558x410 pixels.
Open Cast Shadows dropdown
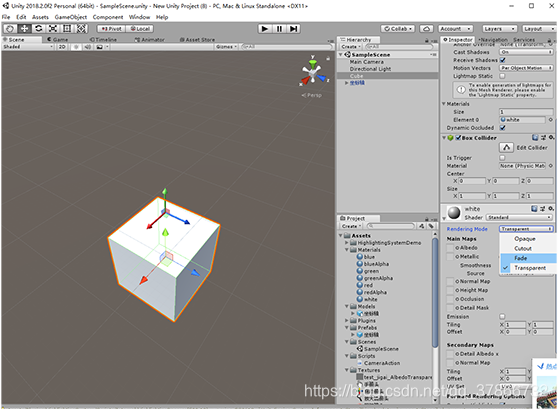click(526, 52)
